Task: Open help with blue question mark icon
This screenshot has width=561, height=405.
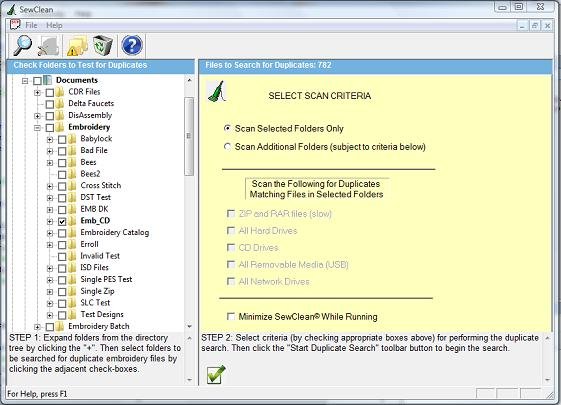Action: [x=132, y=45]
